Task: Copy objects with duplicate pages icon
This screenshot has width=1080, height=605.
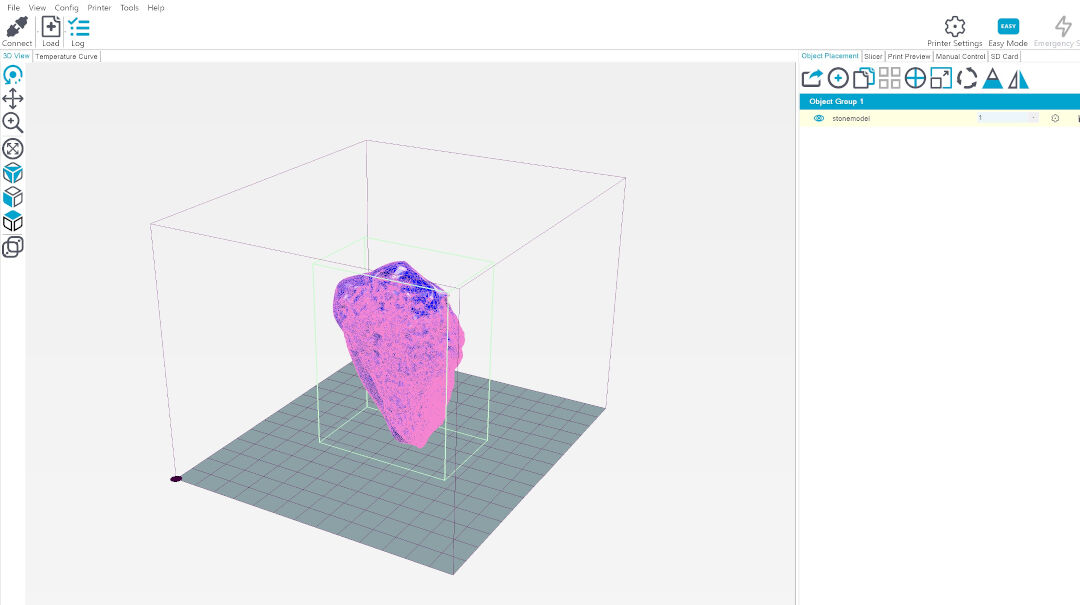Action: 864,79
